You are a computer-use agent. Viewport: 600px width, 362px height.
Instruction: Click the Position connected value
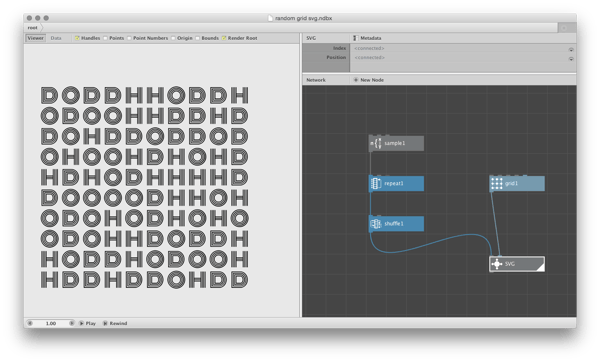[369, 57]
